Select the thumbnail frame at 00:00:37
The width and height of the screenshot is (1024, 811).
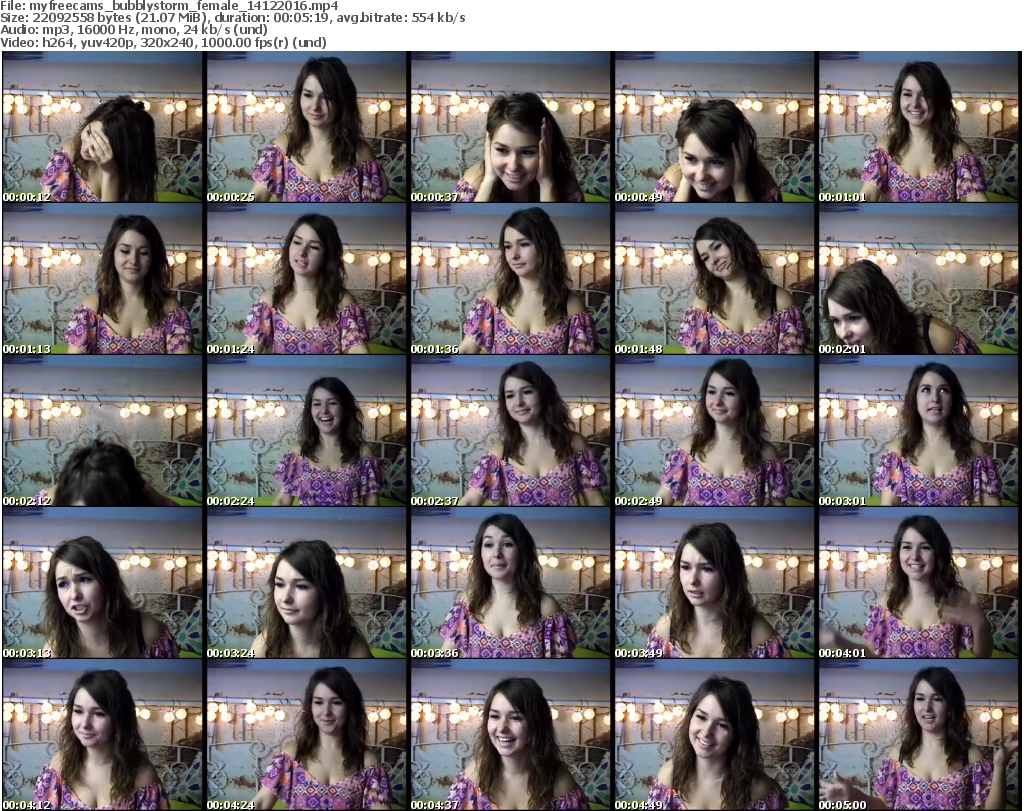(511, 127)
